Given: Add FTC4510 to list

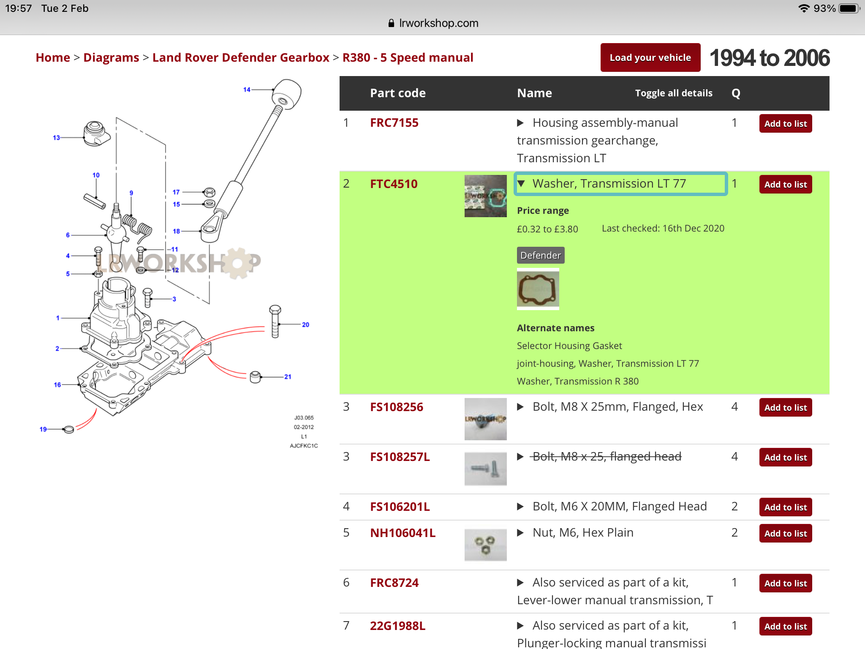Looking at the screenshot, I should click(x=786, y=184).
